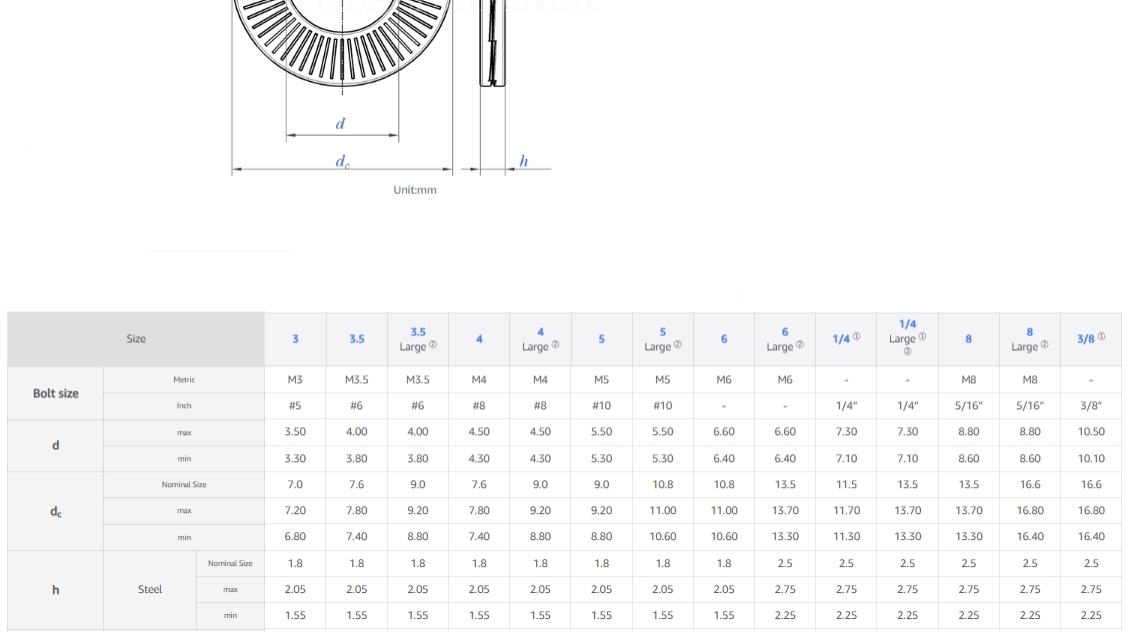This screenshot has height=632, width=1132.
Task: Select the Unit:mm label
Action: (417, 189)
